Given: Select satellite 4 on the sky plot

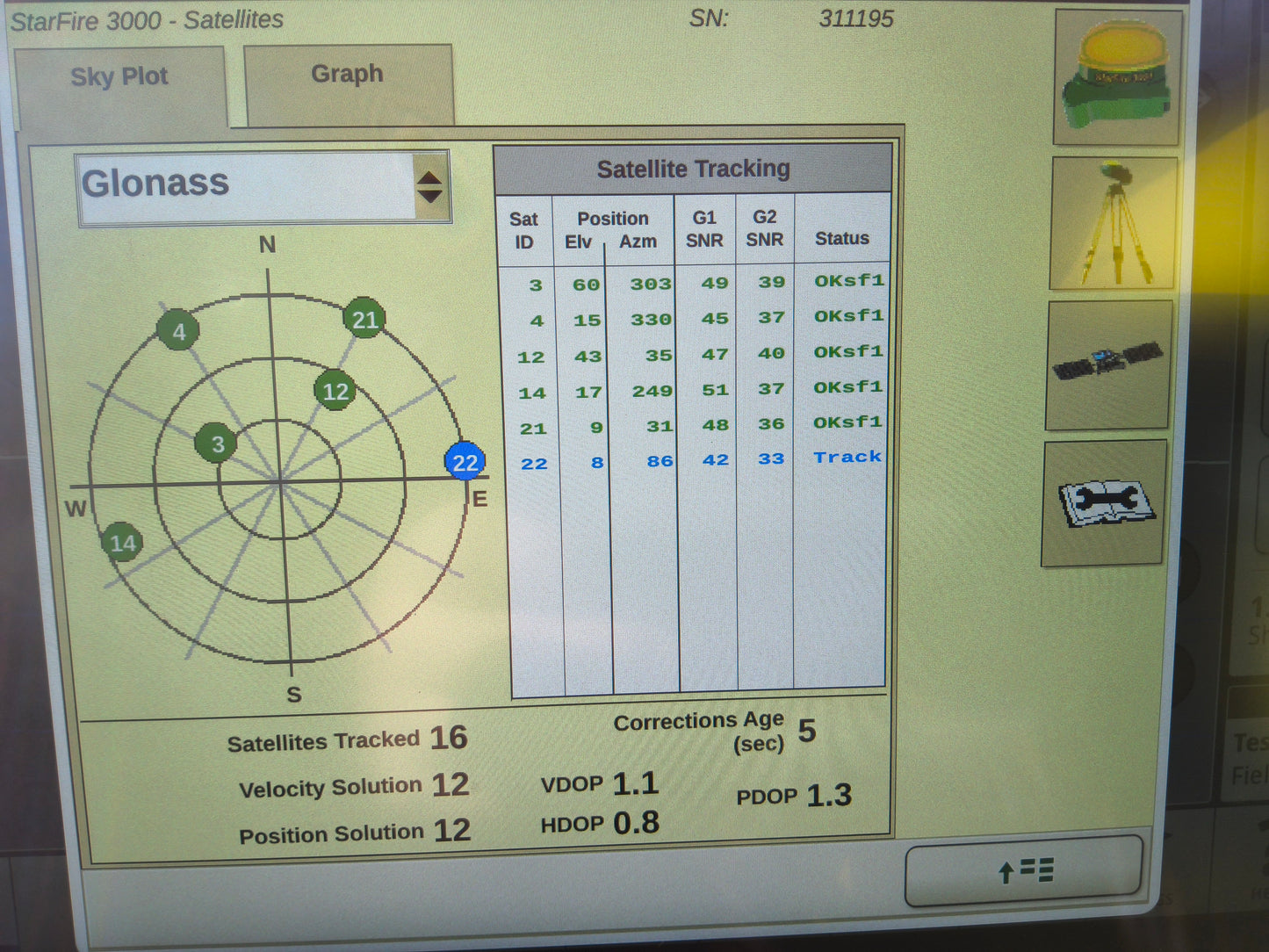Looking at the screenshot, I should 178,331.
